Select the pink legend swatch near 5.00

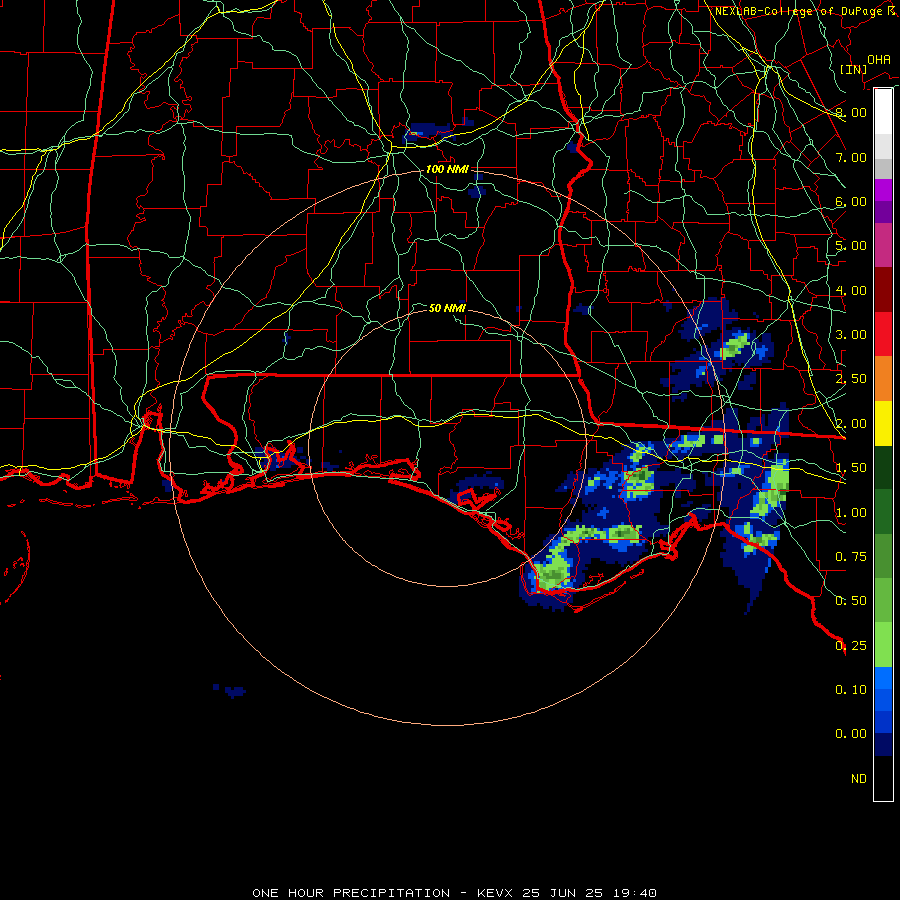coord(883,245)
